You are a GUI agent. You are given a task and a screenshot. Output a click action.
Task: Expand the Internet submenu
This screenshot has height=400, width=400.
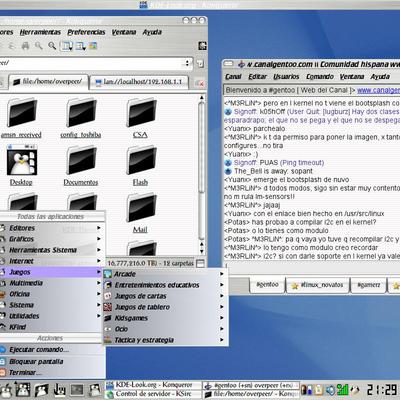(x=51, y=261)
